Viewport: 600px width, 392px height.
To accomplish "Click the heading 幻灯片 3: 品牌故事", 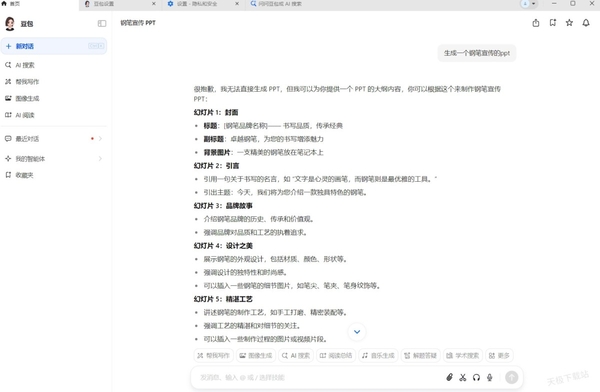I will pyautogui.click(x=223, y=206).
